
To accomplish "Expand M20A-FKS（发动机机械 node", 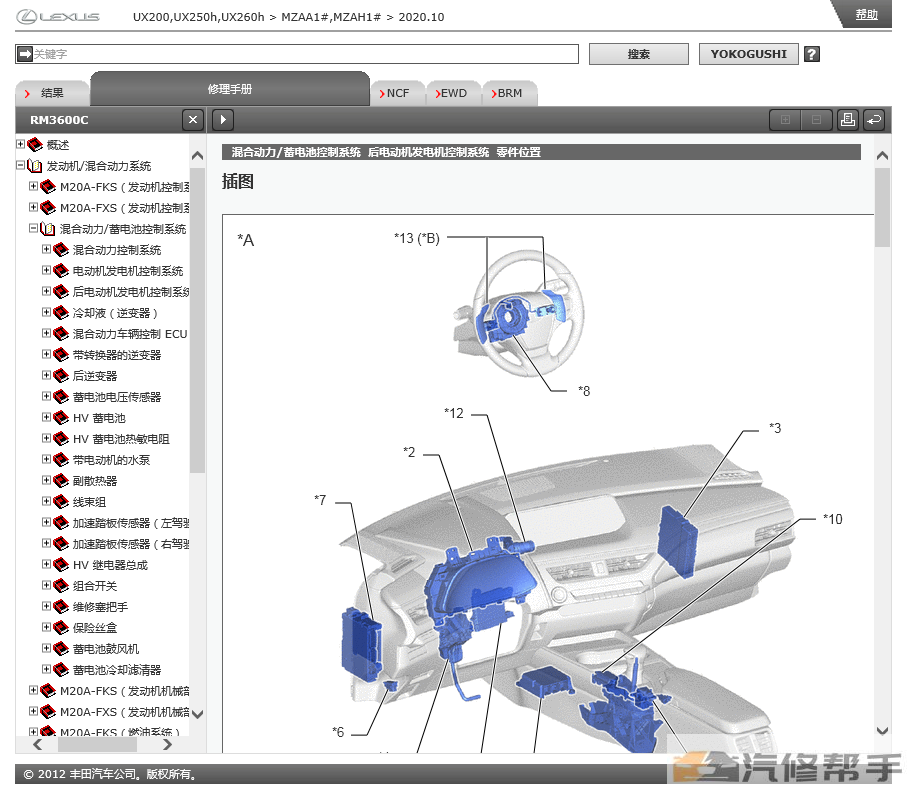I will pos(34,690).
